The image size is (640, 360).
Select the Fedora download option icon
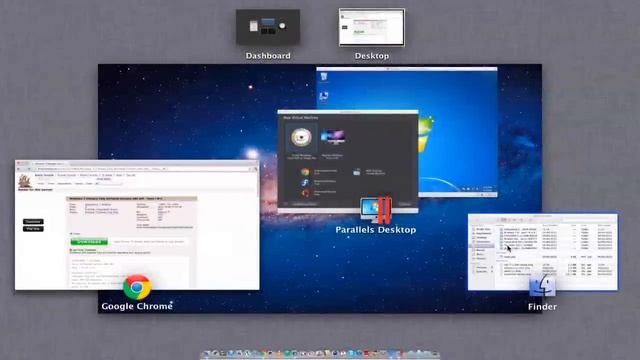(305, 183)
